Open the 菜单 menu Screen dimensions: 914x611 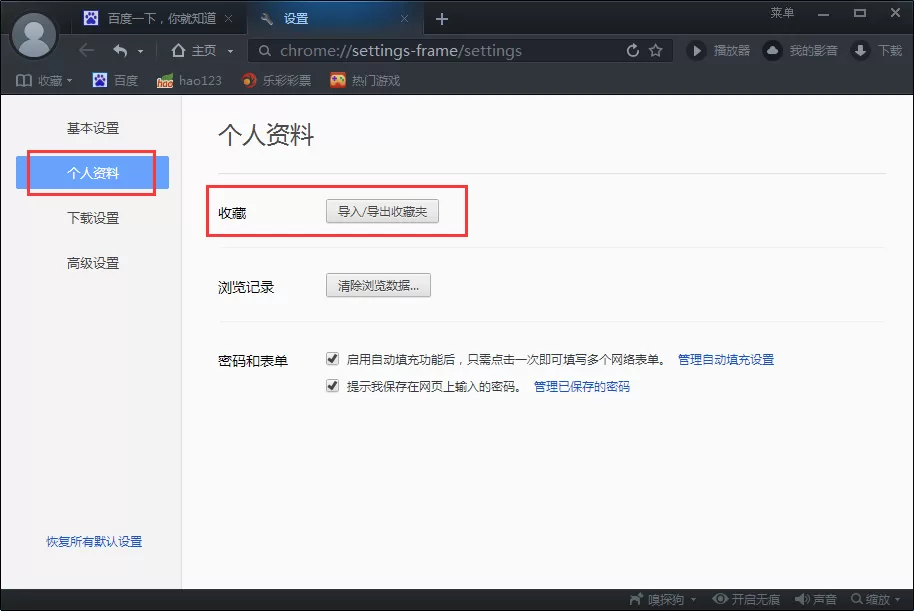point(782,13)
